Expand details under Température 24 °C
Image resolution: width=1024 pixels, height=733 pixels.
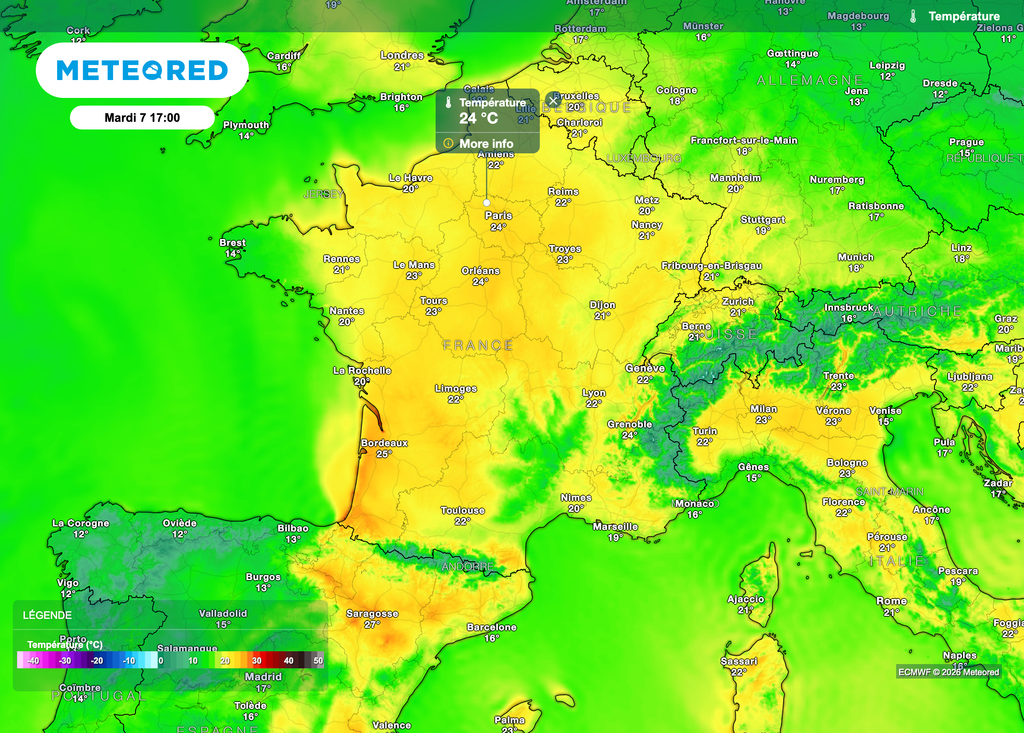pos(487,143)
